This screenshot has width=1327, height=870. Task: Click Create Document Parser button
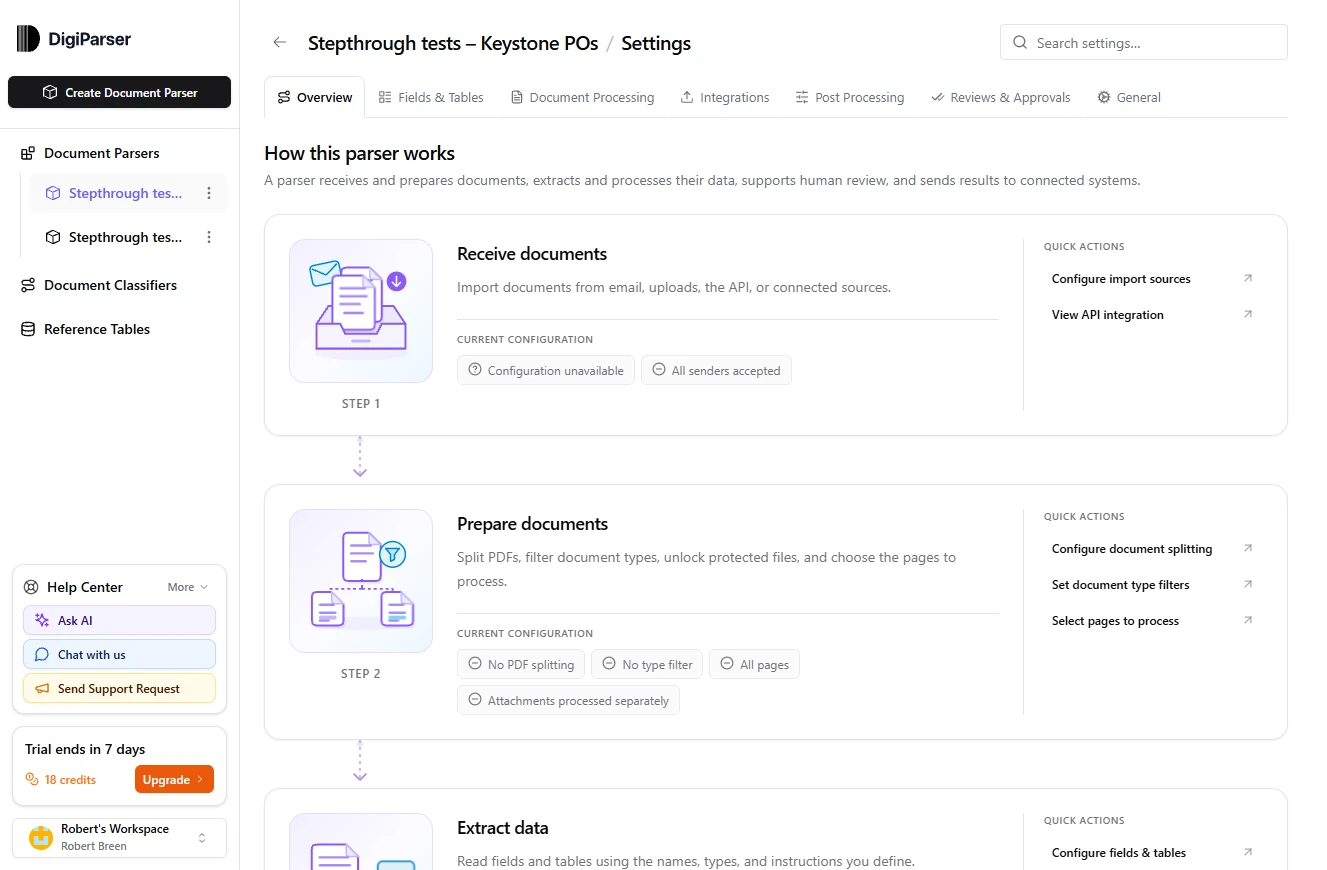119,92
